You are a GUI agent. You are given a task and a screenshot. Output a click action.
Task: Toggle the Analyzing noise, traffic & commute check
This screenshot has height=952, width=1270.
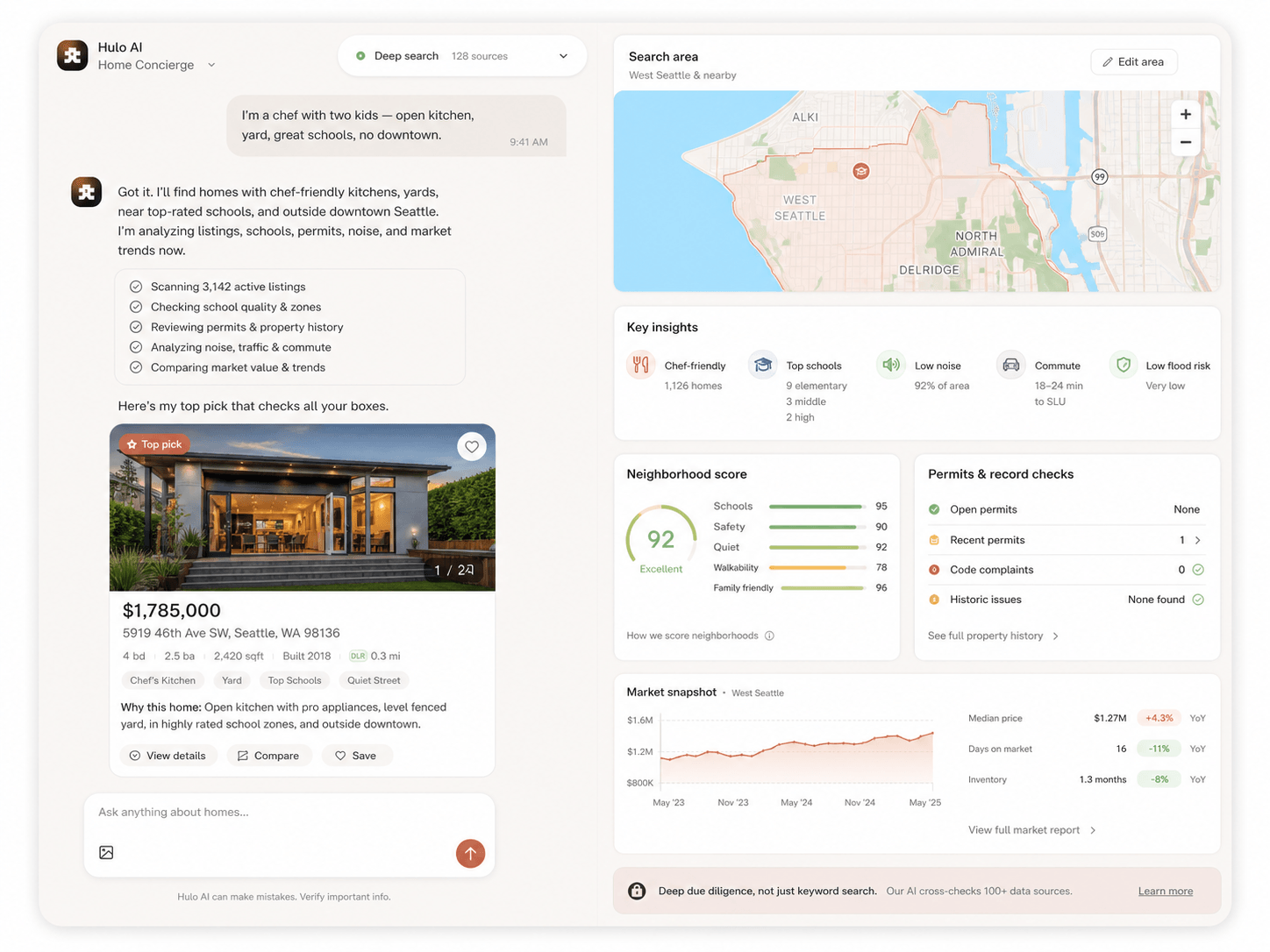click(x=136, y=347)
